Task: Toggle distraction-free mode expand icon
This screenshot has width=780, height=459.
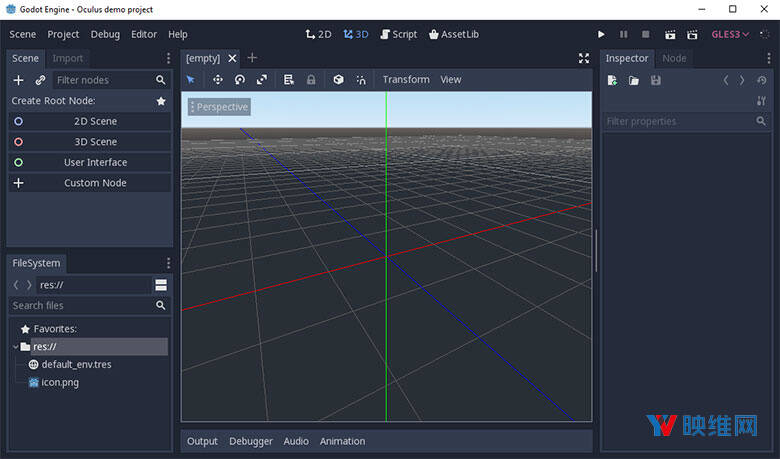Action: coord(584,58)
